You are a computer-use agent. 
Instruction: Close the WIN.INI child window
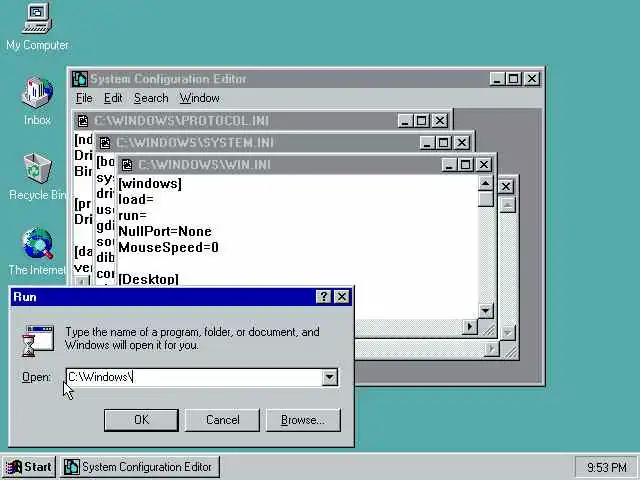coord(484,165)
